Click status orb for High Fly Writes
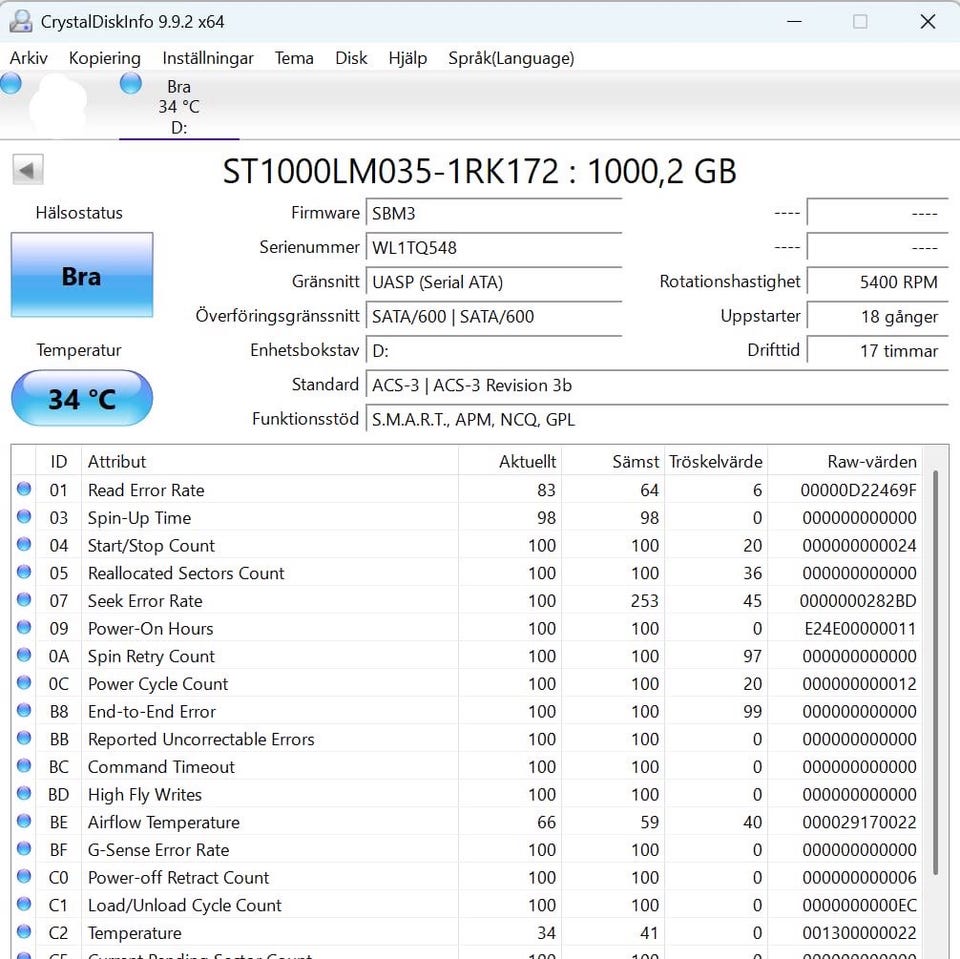 coord(24,794)
